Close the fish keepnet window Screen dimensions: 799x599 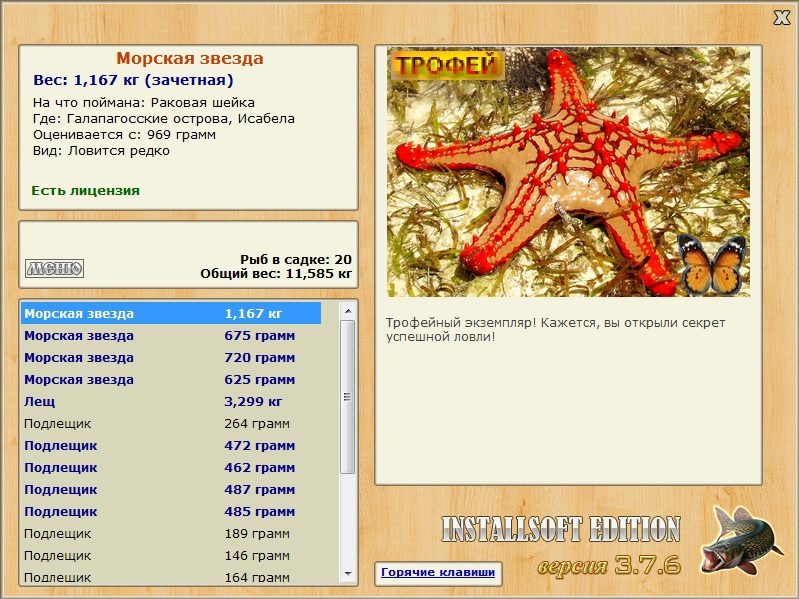(782, 18)
